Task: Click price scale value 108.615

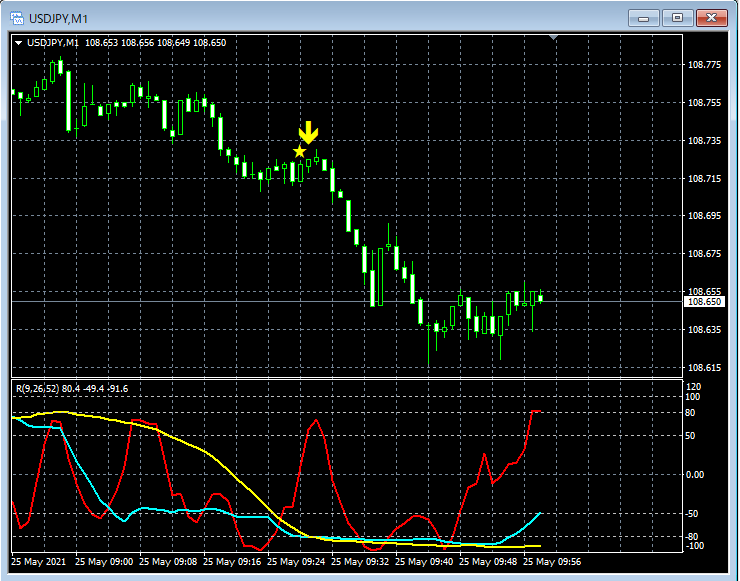Action: (x=705, y=367)
